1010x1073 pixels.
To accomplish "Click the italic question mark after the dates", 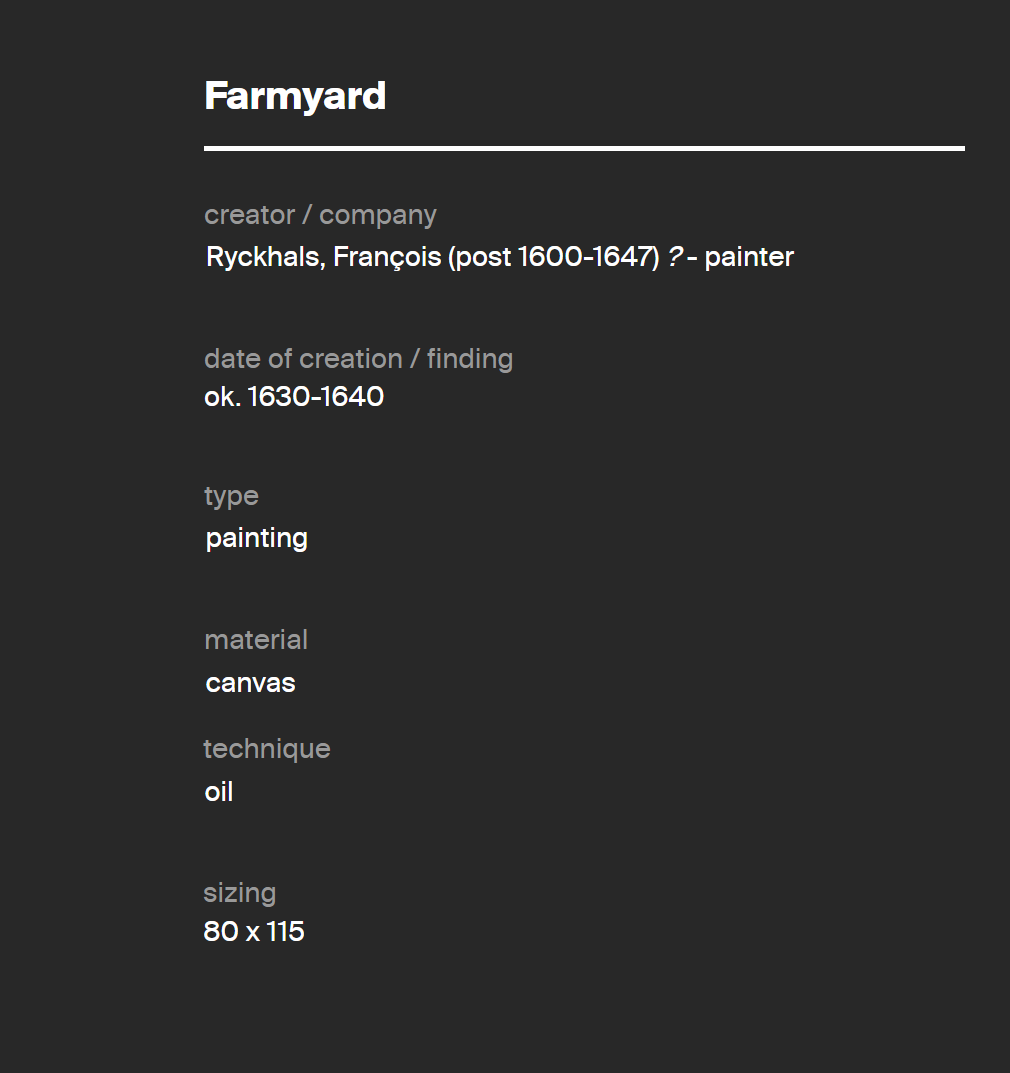I will tap(675, 257).
